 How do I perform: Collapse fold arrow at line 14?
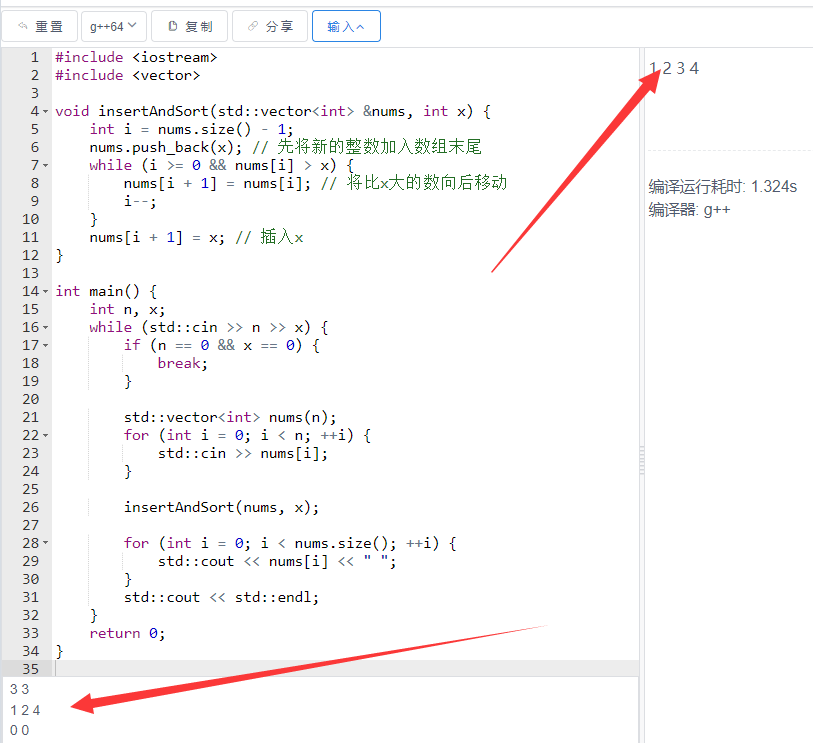coord(46,291)
